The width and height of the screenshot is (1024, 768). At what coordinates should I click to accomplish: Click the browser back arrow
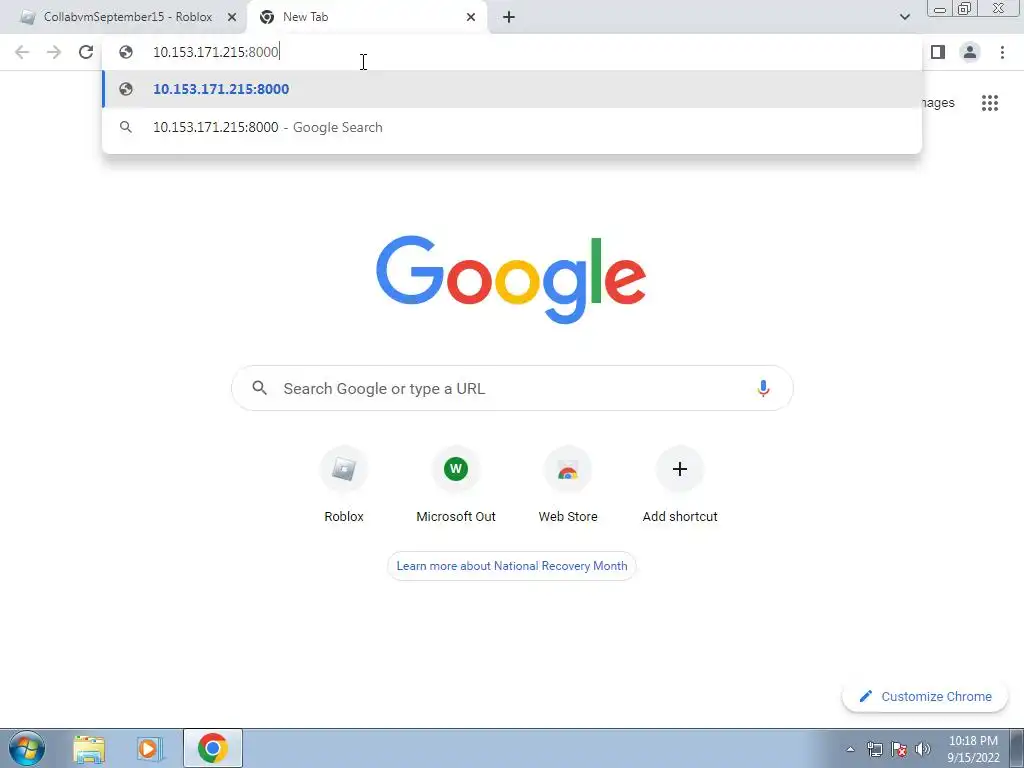(x=22, y=52)
